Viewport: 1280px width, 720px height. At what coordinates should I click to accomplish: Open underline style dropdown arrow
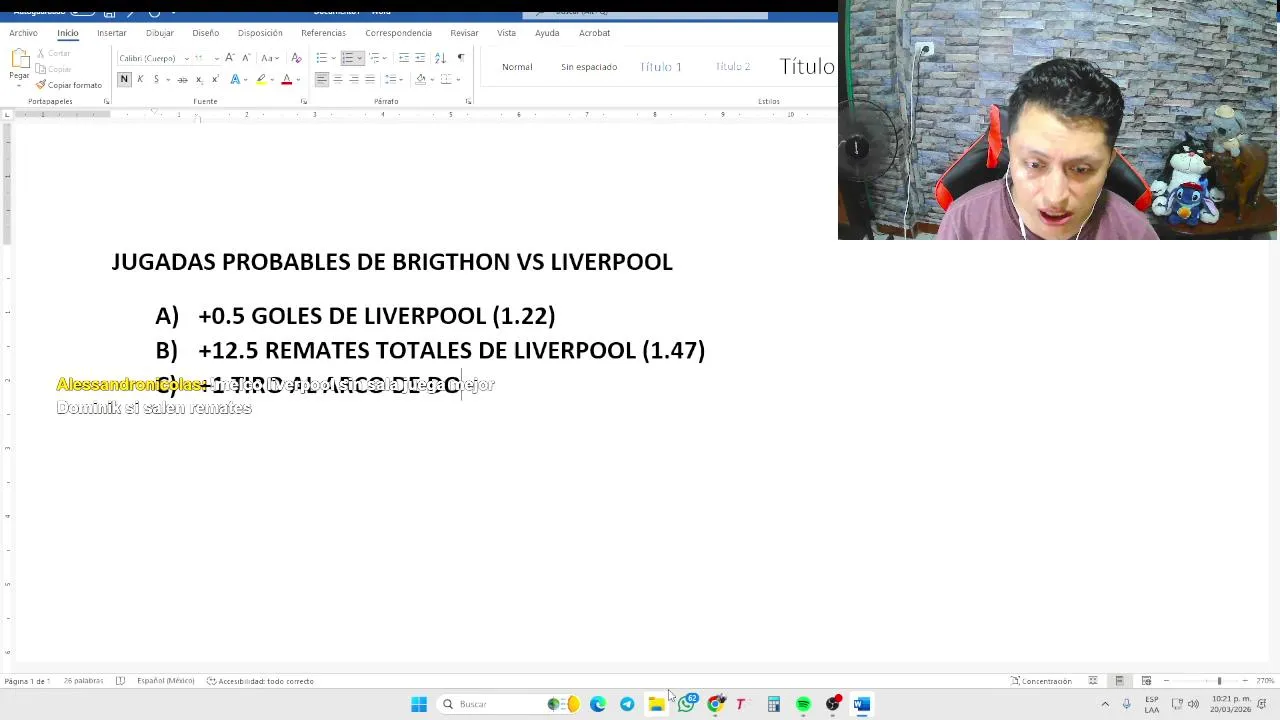pos(167,79)
